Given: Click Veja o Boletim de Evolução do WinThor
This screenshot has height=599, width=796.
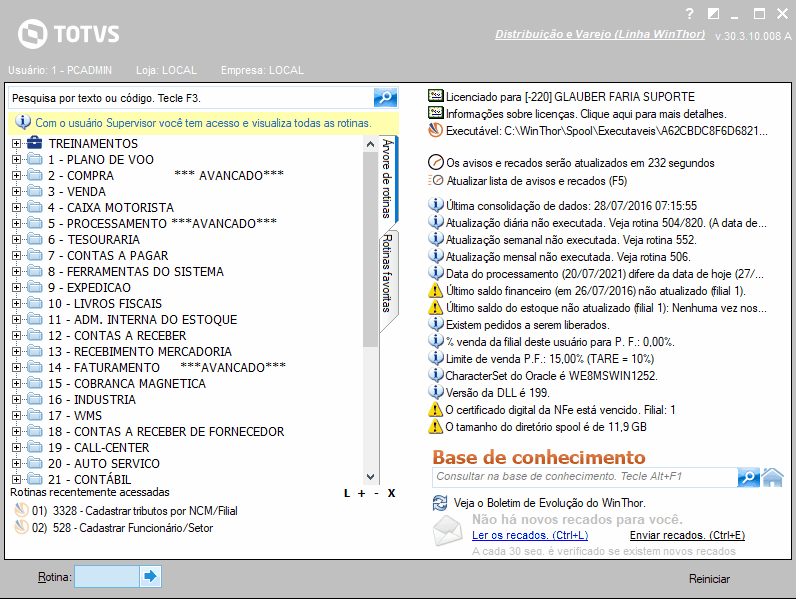Looking at the screenshot, I should pyautogui.click(x=549, y=503).
